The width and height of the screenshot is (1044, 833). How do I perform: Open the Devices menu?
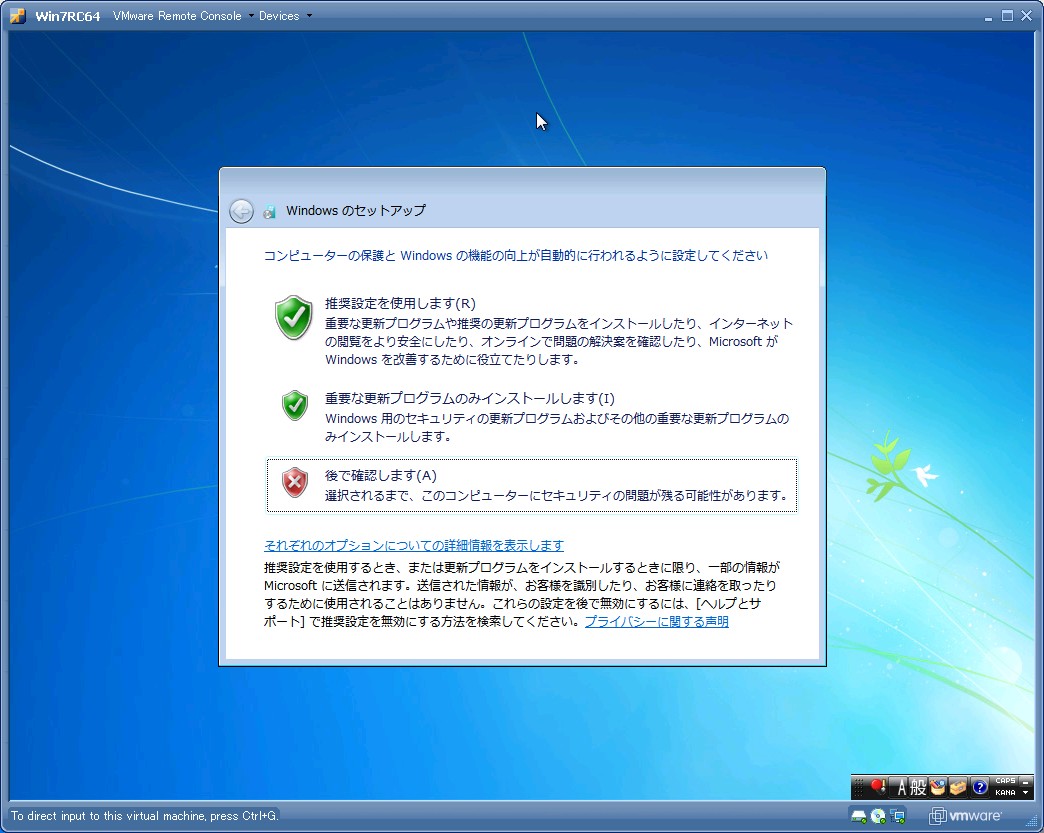click(279, 15)
